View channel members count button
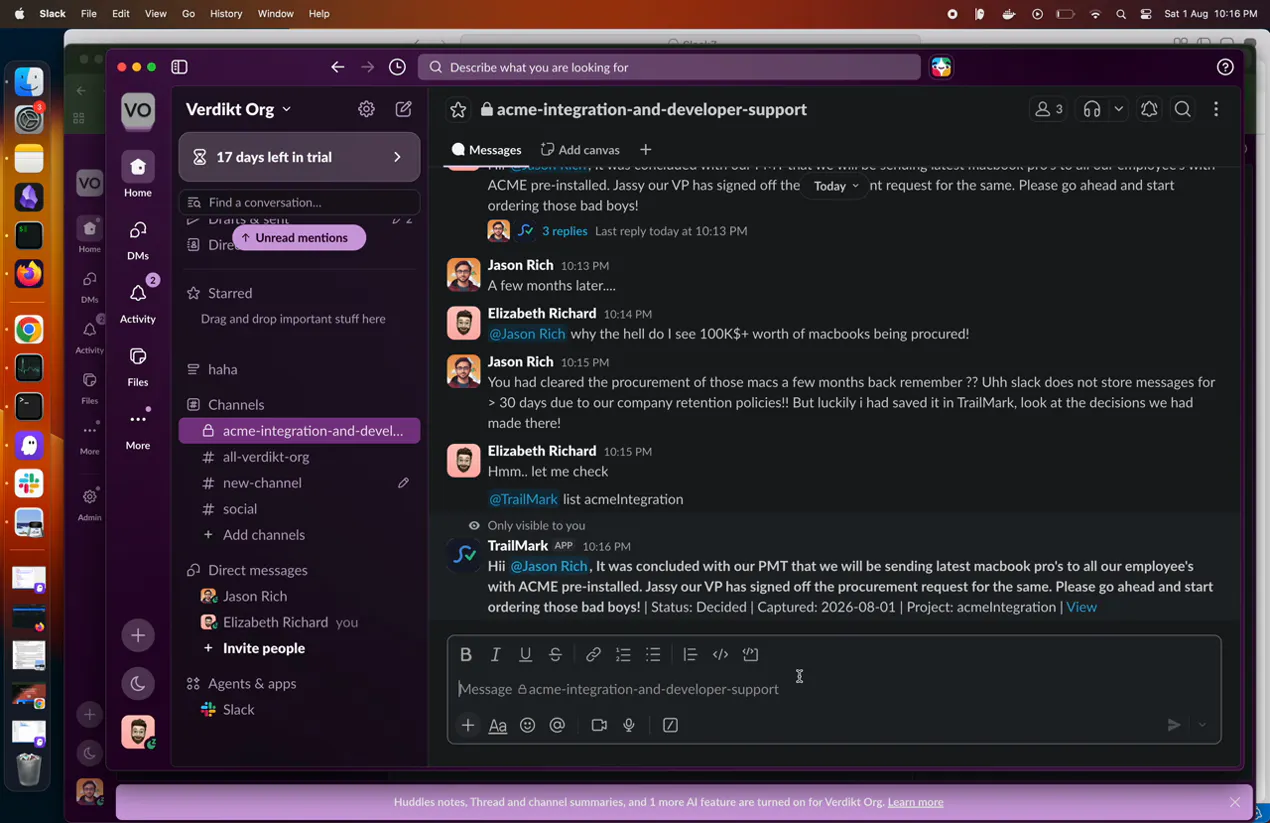 (x=1048, y=109)
